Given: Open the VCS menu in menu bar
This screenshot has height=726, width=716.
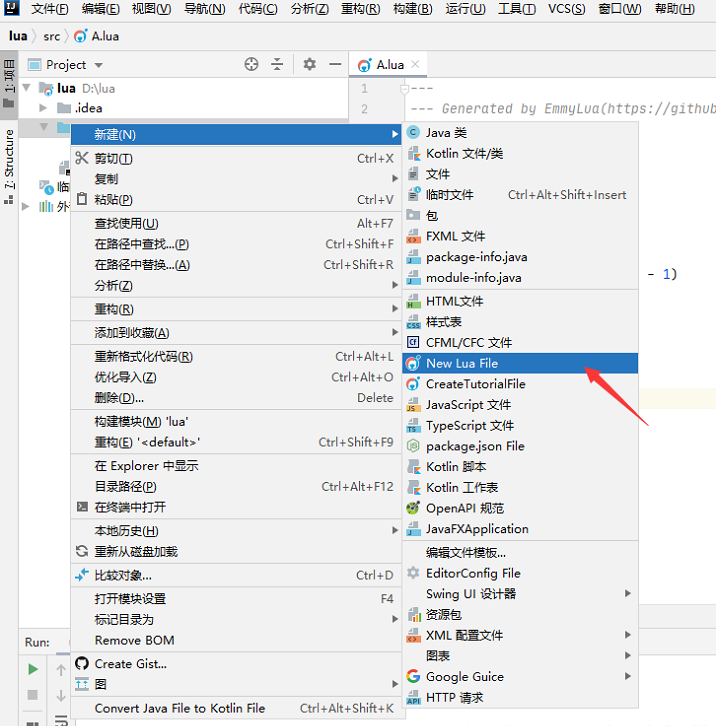Looking at the screenshot, I should [x=566, y=9].
